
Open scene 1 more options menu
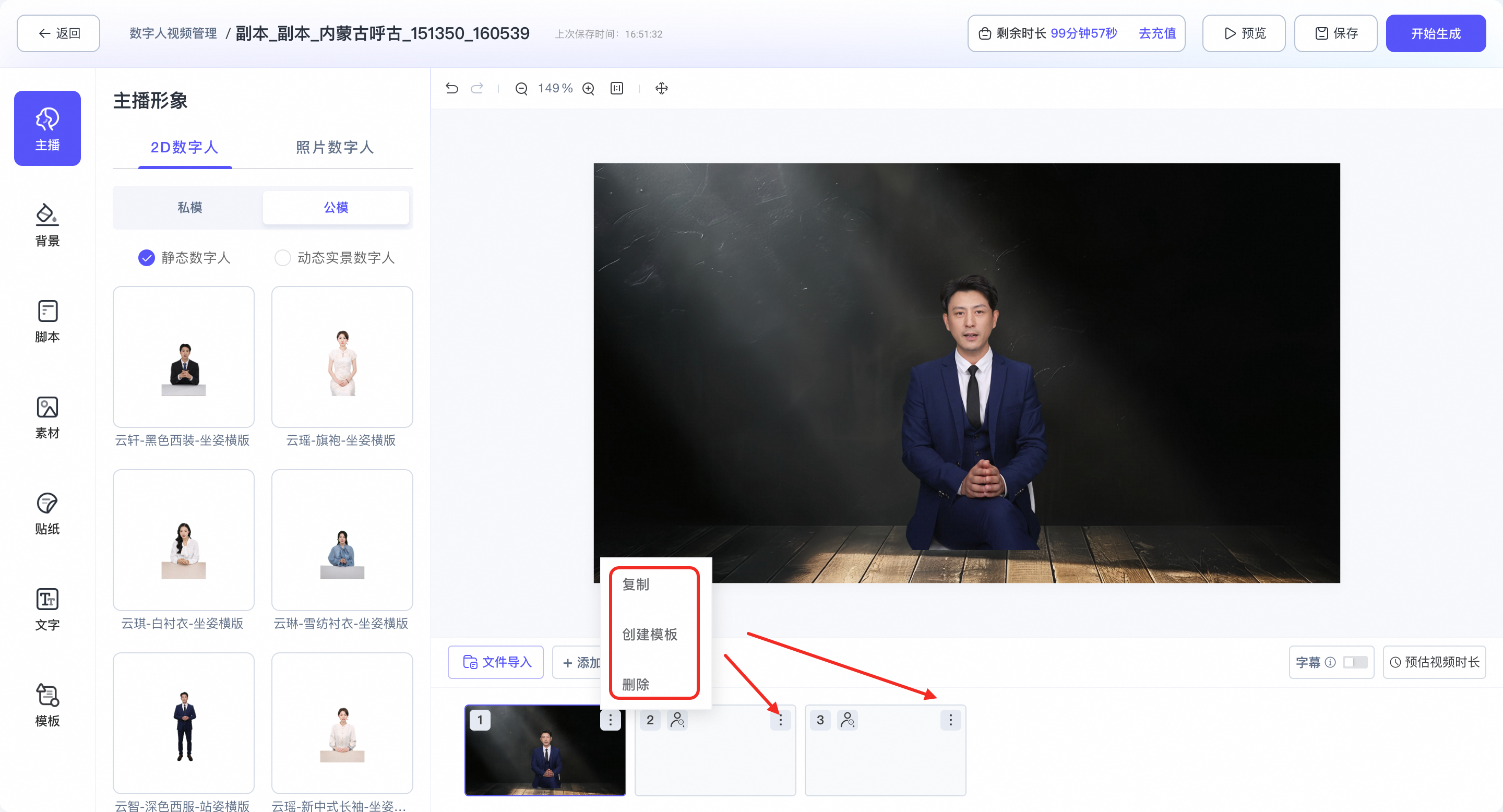coord(610,720)
